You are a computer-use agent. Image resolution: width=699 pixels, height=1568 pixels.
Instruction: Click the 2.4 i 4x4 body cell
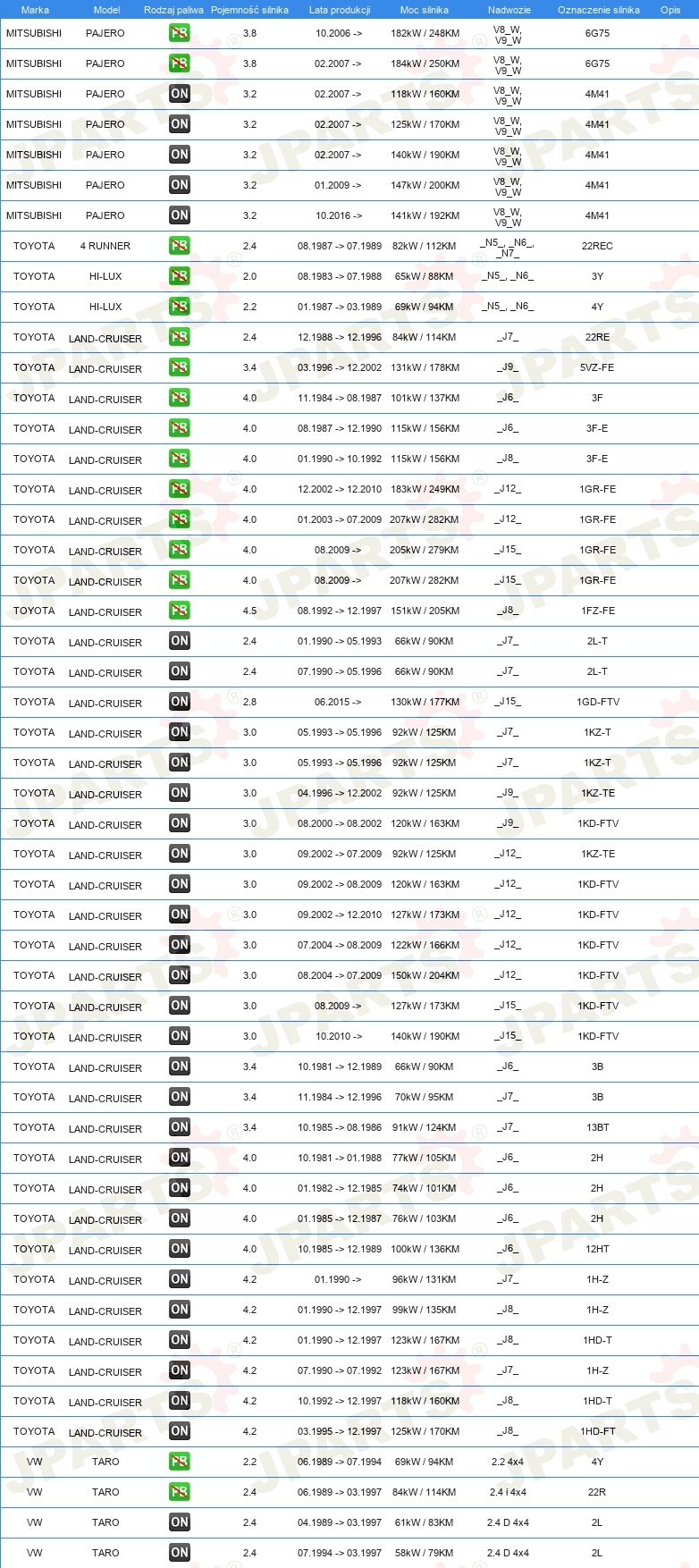508,1492
